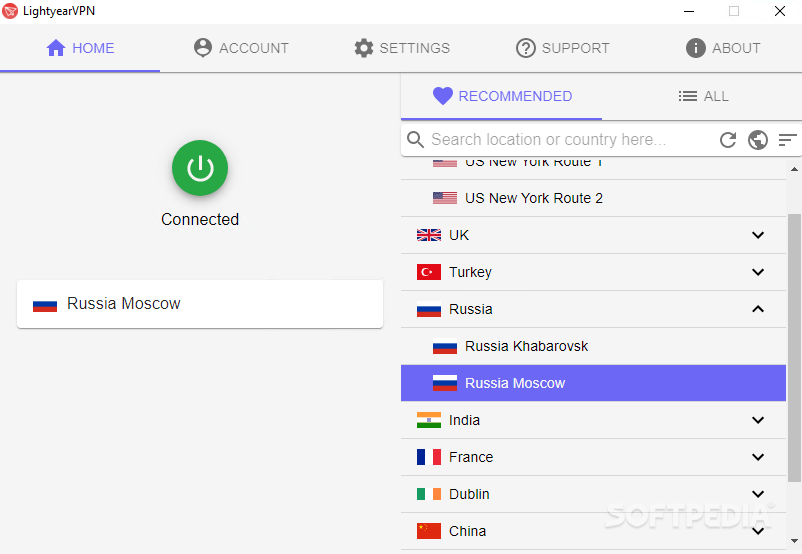
Task: Expand the UK server group
Action: 593,235
